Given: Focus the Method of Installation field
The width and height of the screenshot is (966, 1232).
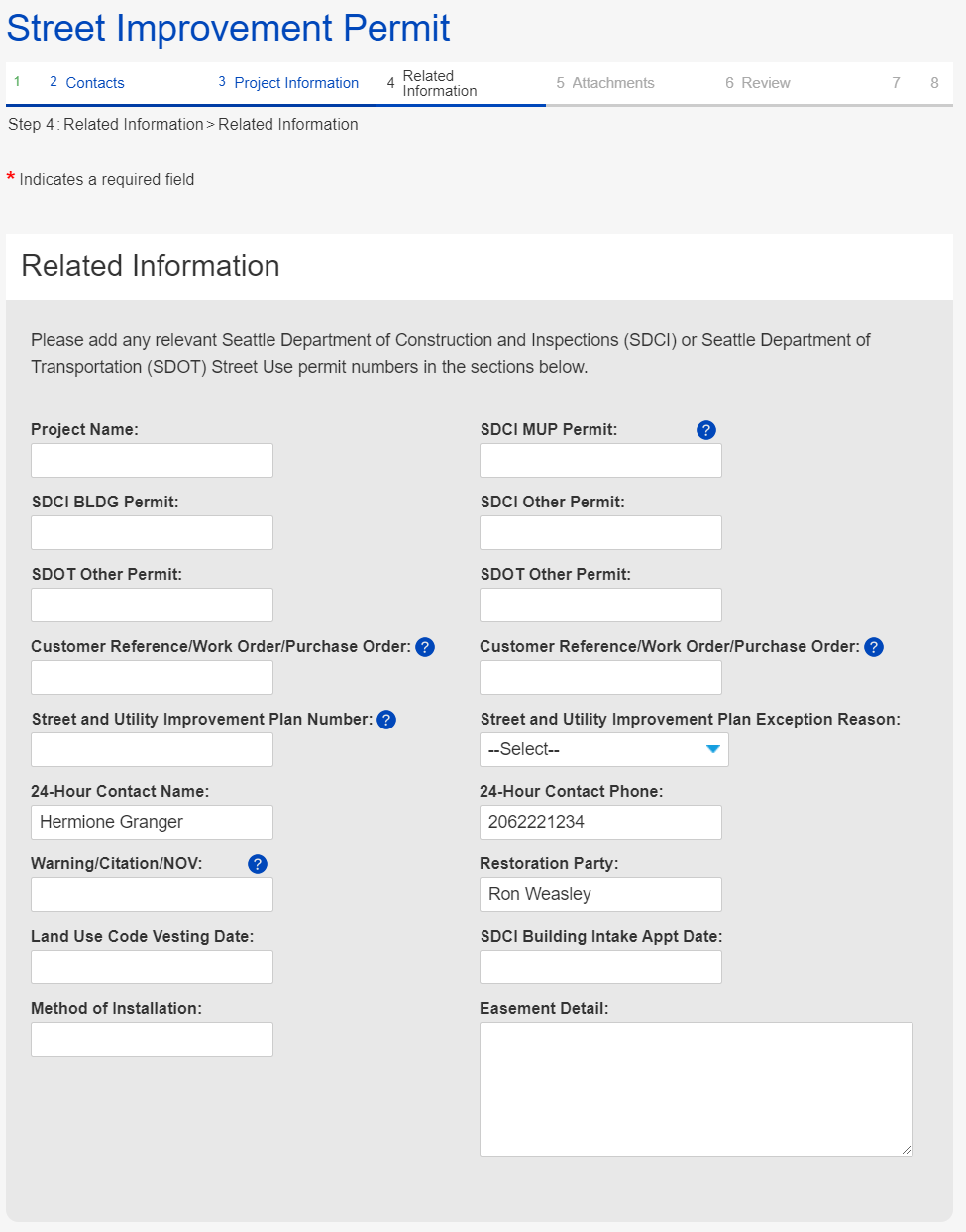Looking at the screenshot, I should pyautogui.click(x=152, y=1039).
